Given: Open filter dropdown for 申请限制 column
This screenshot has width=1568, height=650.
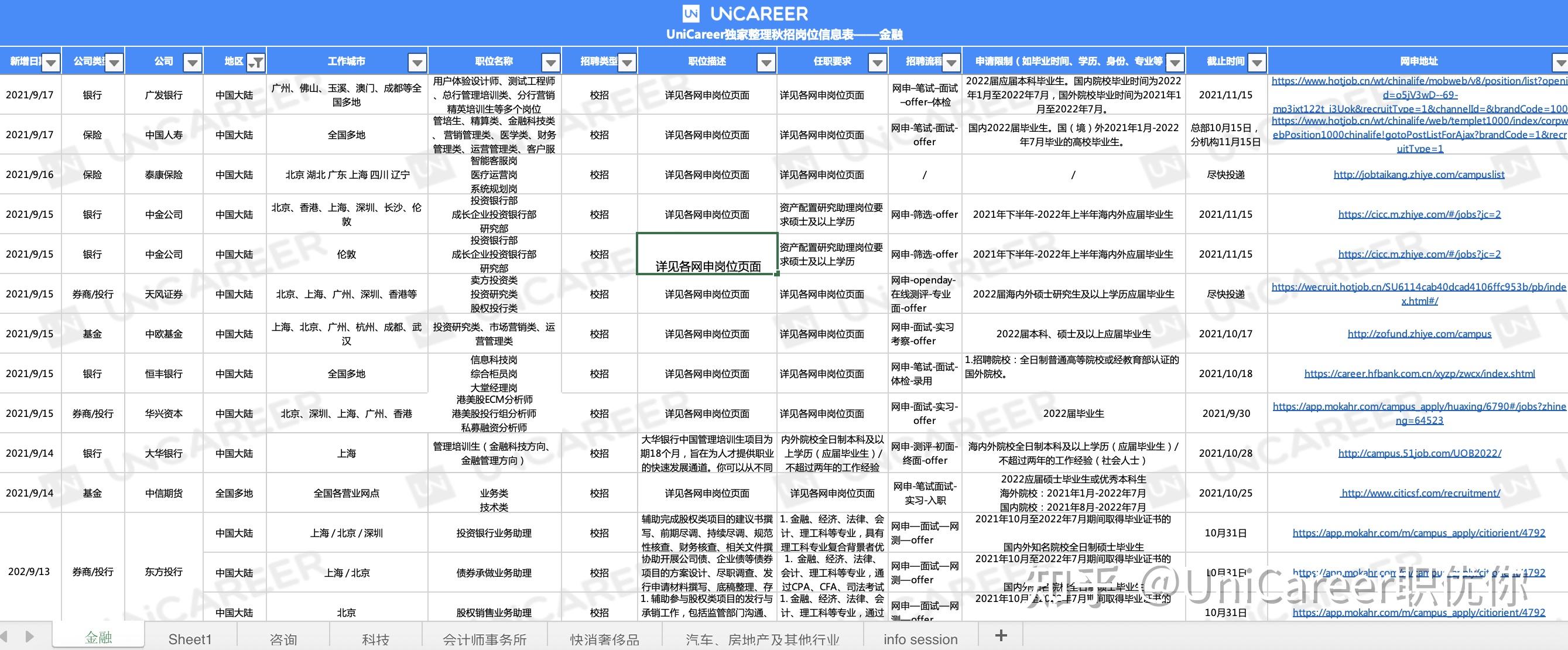Looking at the screenshot, I should 1175,62.
